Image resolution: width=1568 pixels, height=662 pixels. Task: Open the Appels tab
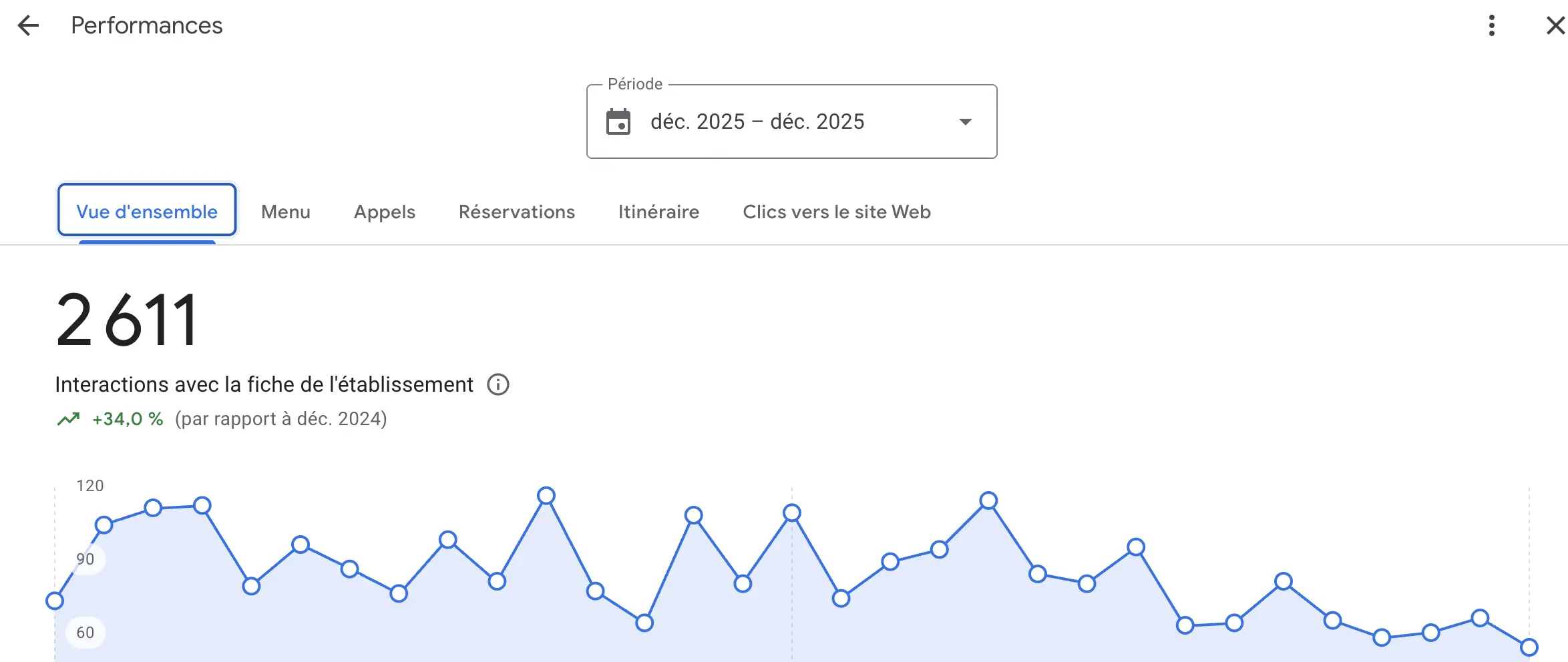click(x=385, y=212)
